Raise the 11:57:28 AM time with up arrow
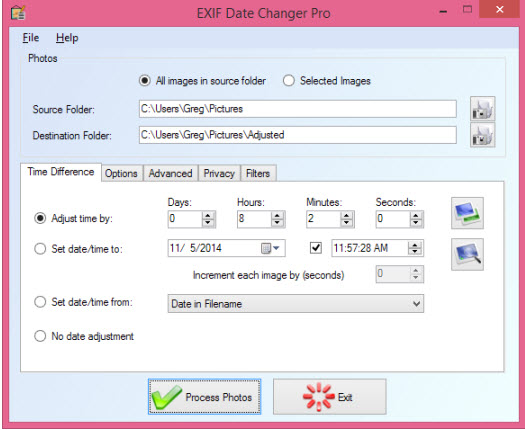Image resolution: width=525 pixels, height=430 pixels. pyautogui.click(x=415, y=245)
